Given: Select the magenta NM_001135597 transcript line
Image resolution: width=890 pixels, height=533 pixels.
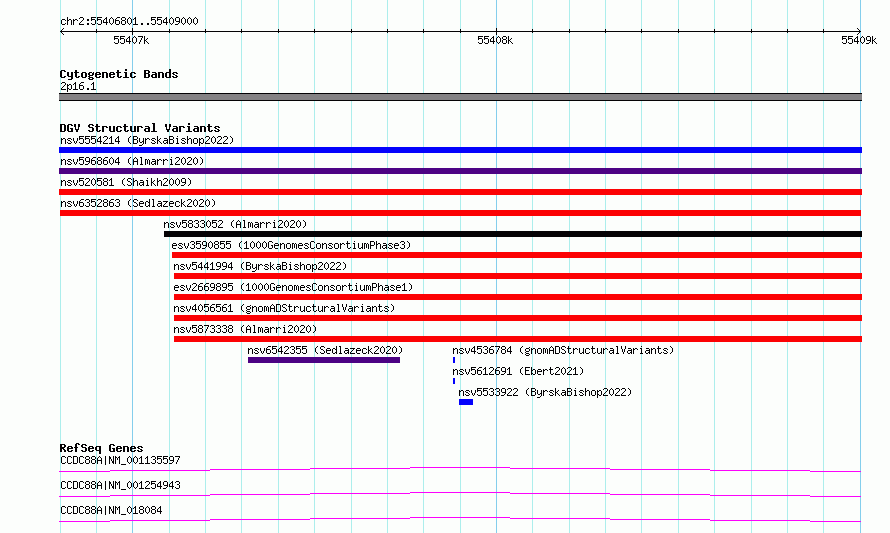Looking at the screenshot, I should (460, 469).
